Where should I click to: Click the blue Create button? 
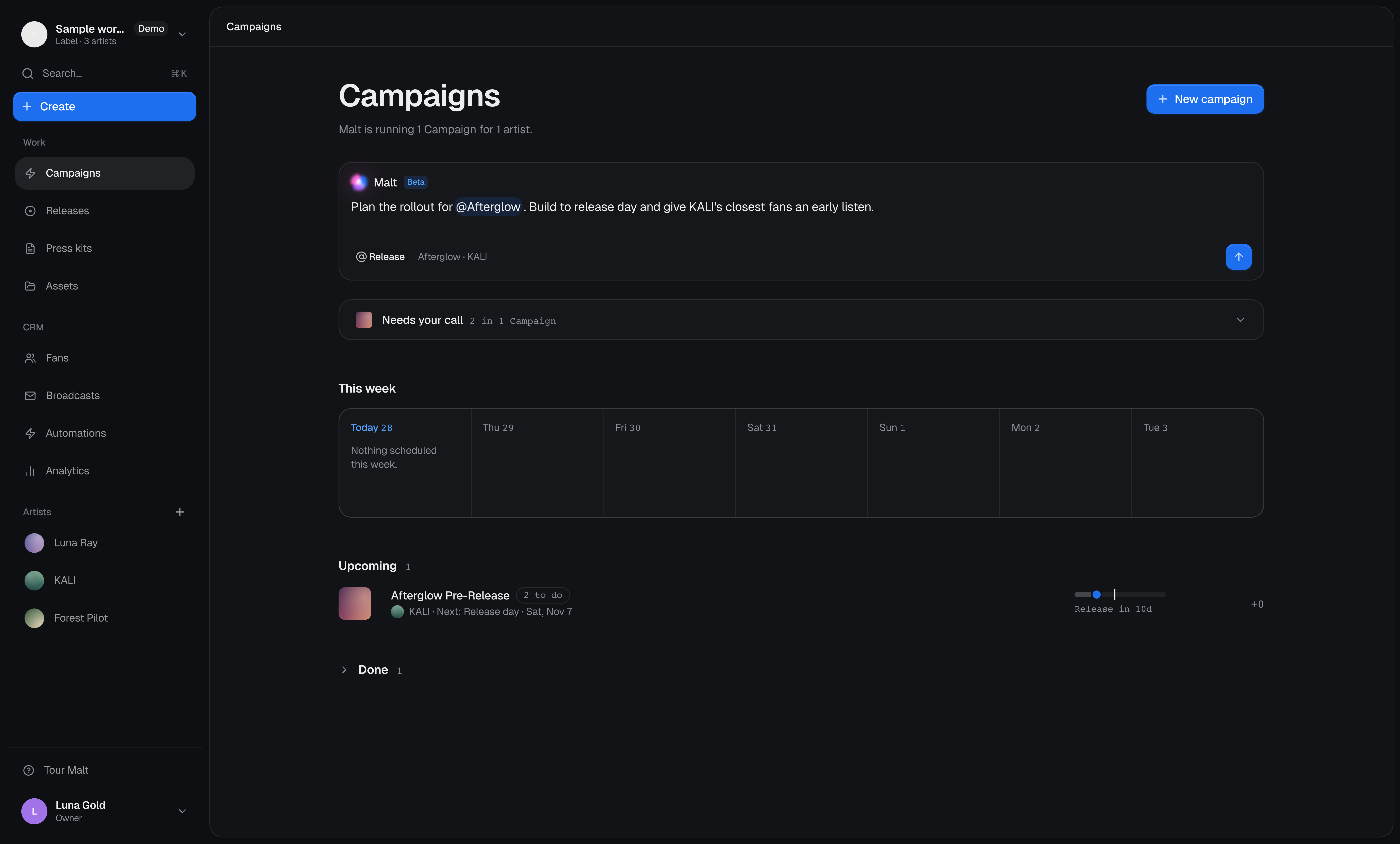104,106
